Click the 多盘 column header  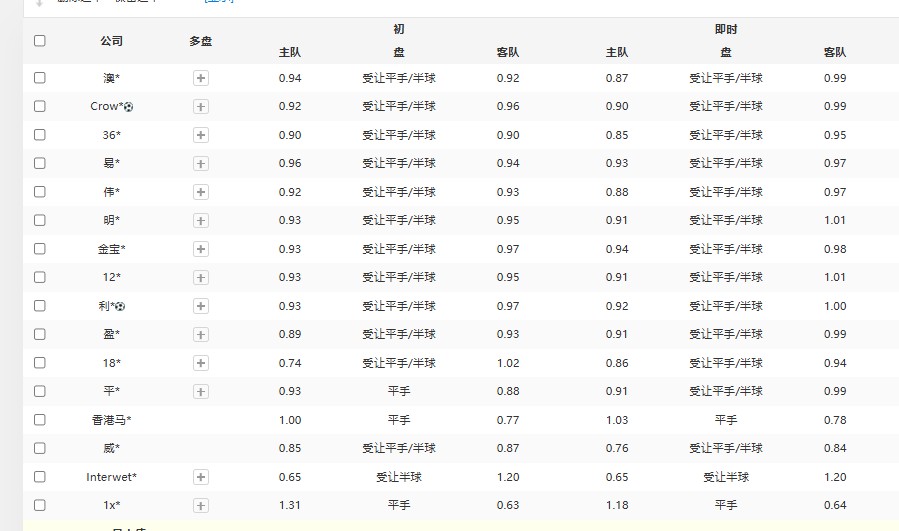200,41
